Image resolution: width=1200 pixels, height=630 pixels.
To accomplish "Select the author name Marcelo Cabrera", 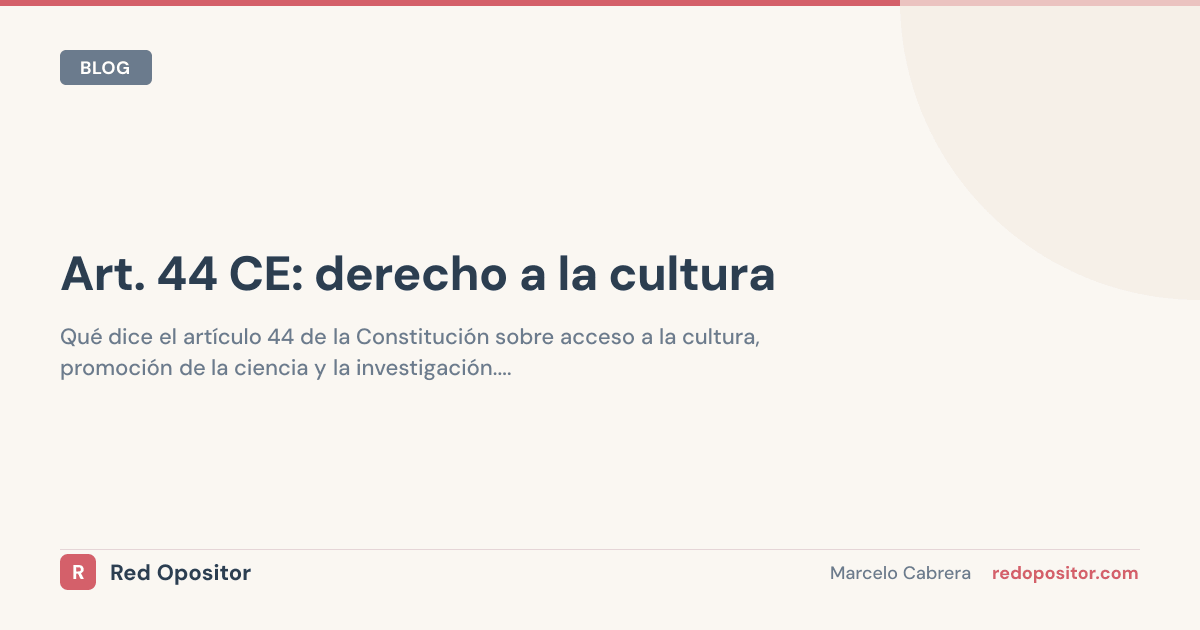I will coord(900,572).
